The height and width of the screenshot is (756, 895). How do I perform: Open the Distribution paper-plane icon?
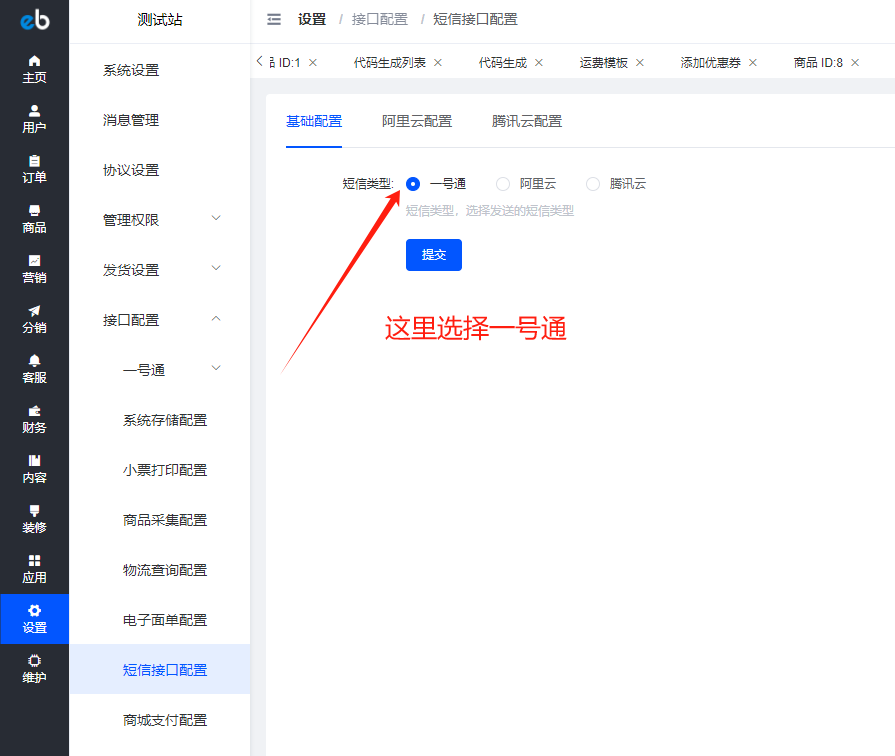click(x=34, y=311)
